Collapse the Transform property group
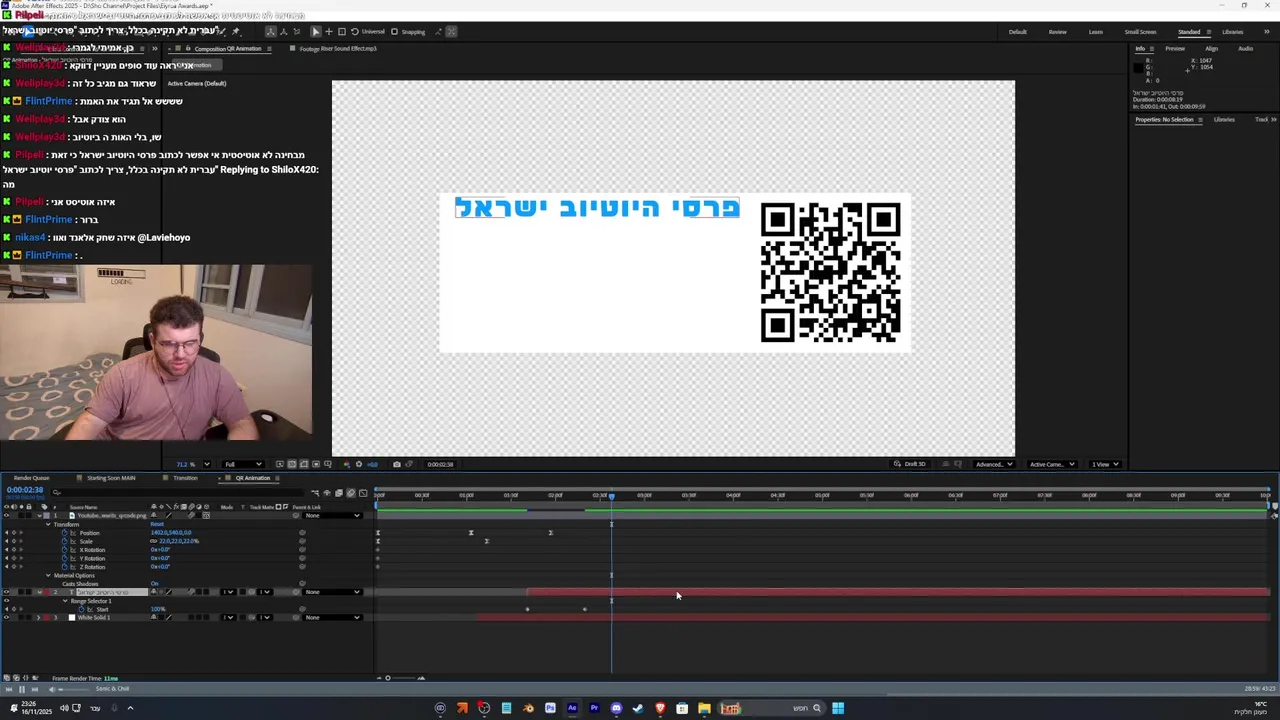 [x=48, y=524]
